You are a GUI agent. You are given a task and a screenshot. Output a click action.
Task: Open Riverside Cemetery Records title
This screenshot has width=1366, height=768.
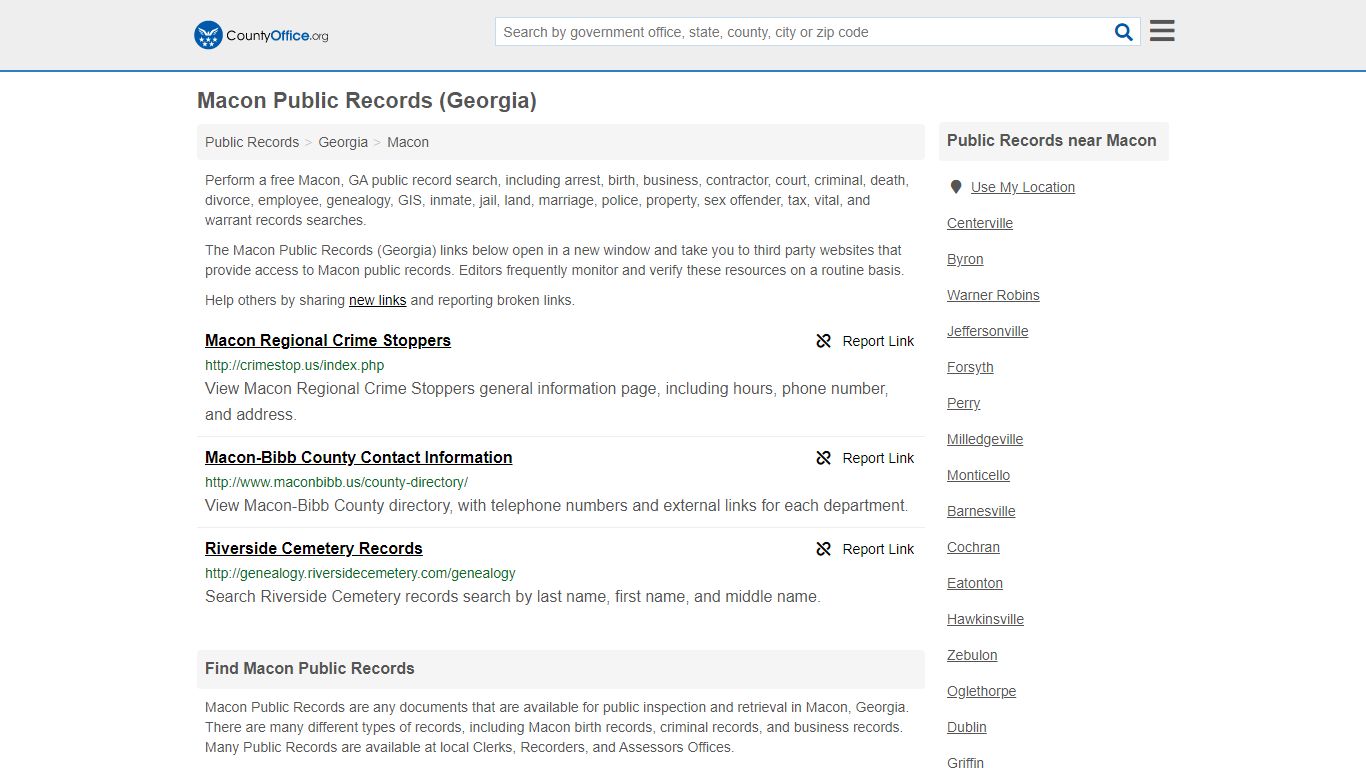pos(314,548)
